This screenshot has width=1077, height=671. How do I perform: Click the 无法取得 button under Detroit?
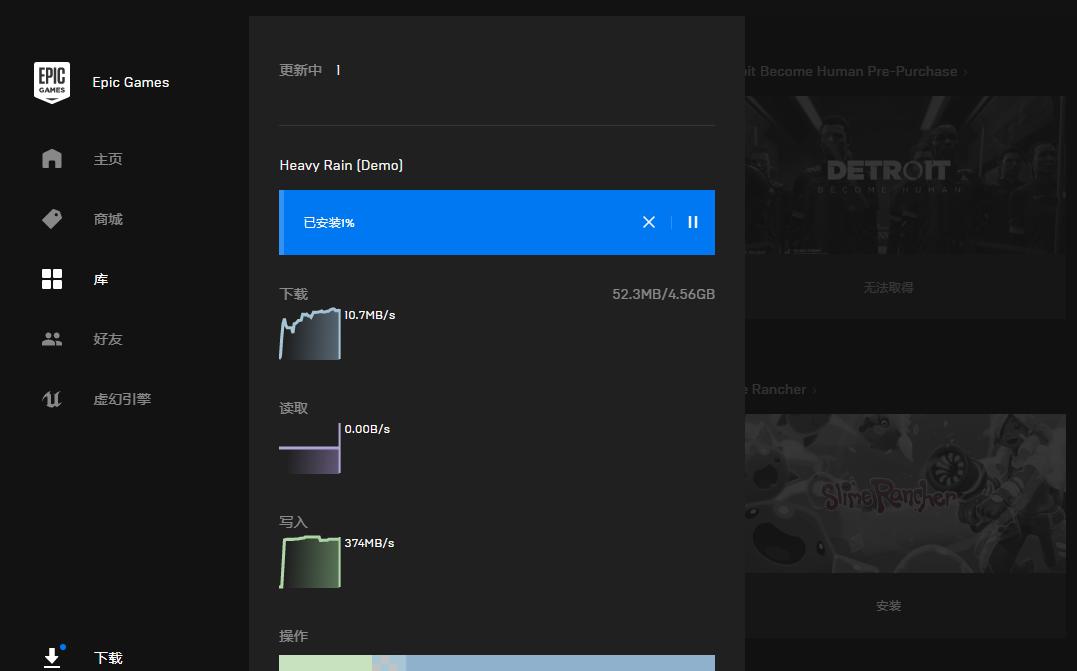tap(888, 287)
